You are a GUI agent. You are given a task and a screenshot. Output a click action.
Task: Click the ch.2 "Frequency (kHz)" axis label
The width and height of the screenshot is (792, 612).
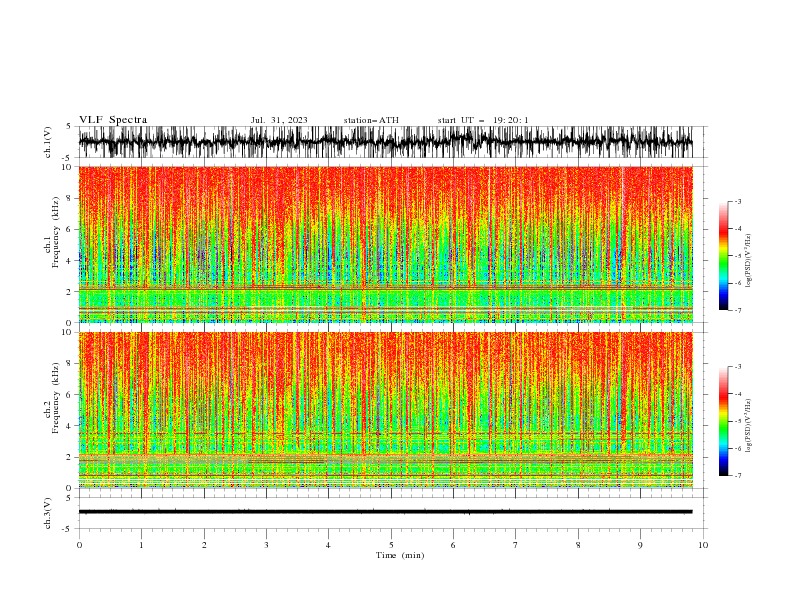[x=55, y=398]
